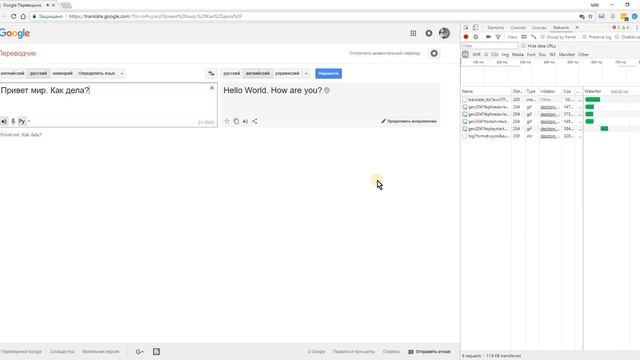Open the Ру input tools keyboard
640x360 pixels.
click(22, 121)
